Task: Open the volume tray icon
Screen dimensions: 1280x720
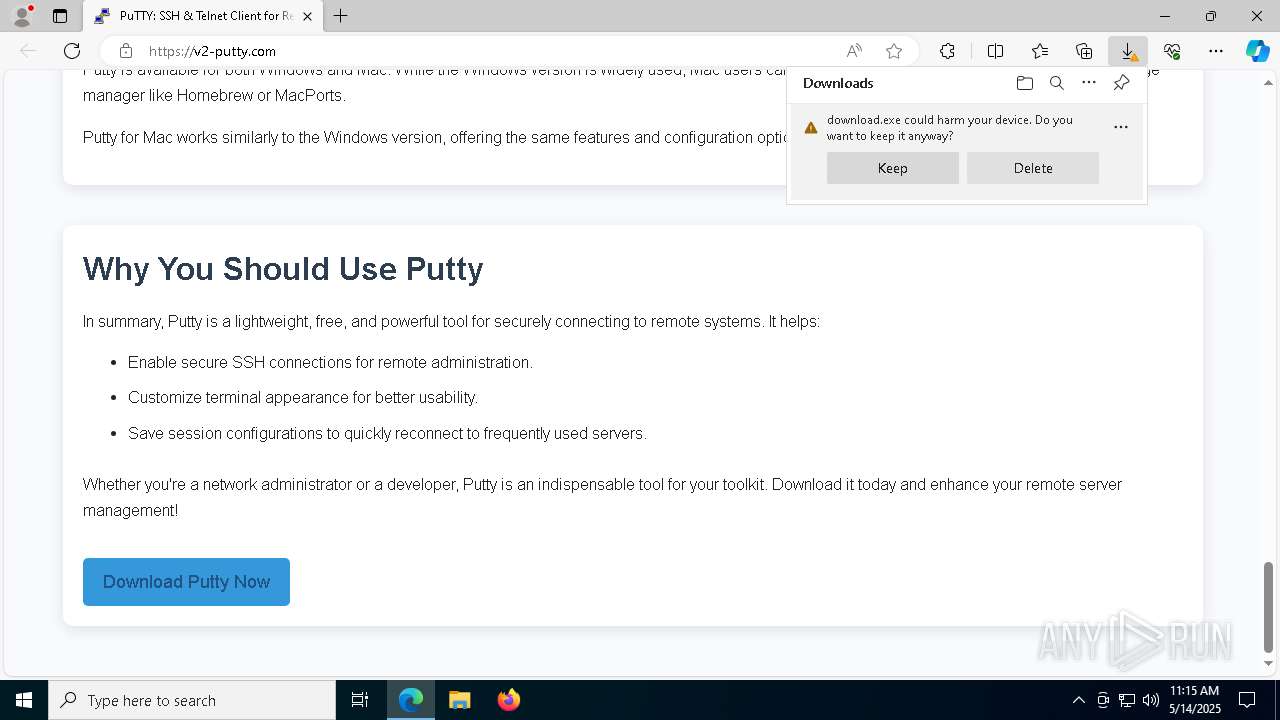Action: pos(1151,700)
